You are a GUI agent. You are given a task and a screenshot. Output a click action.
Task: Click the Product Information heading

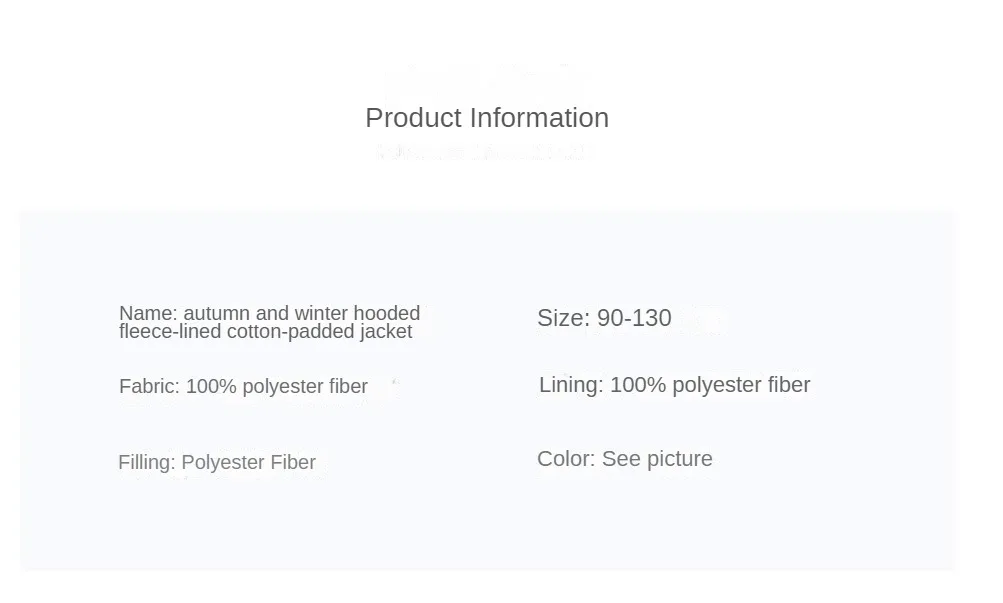coord(487,118)
